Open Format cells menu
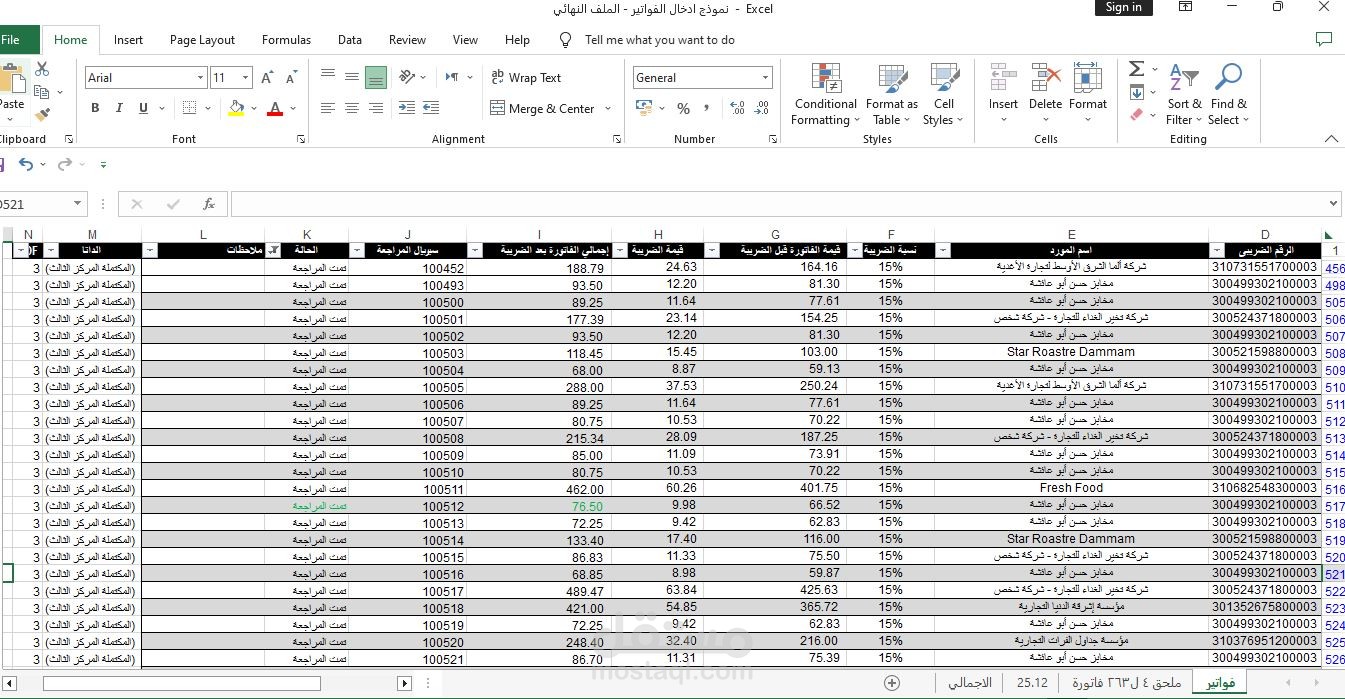 click(1088, 95)
